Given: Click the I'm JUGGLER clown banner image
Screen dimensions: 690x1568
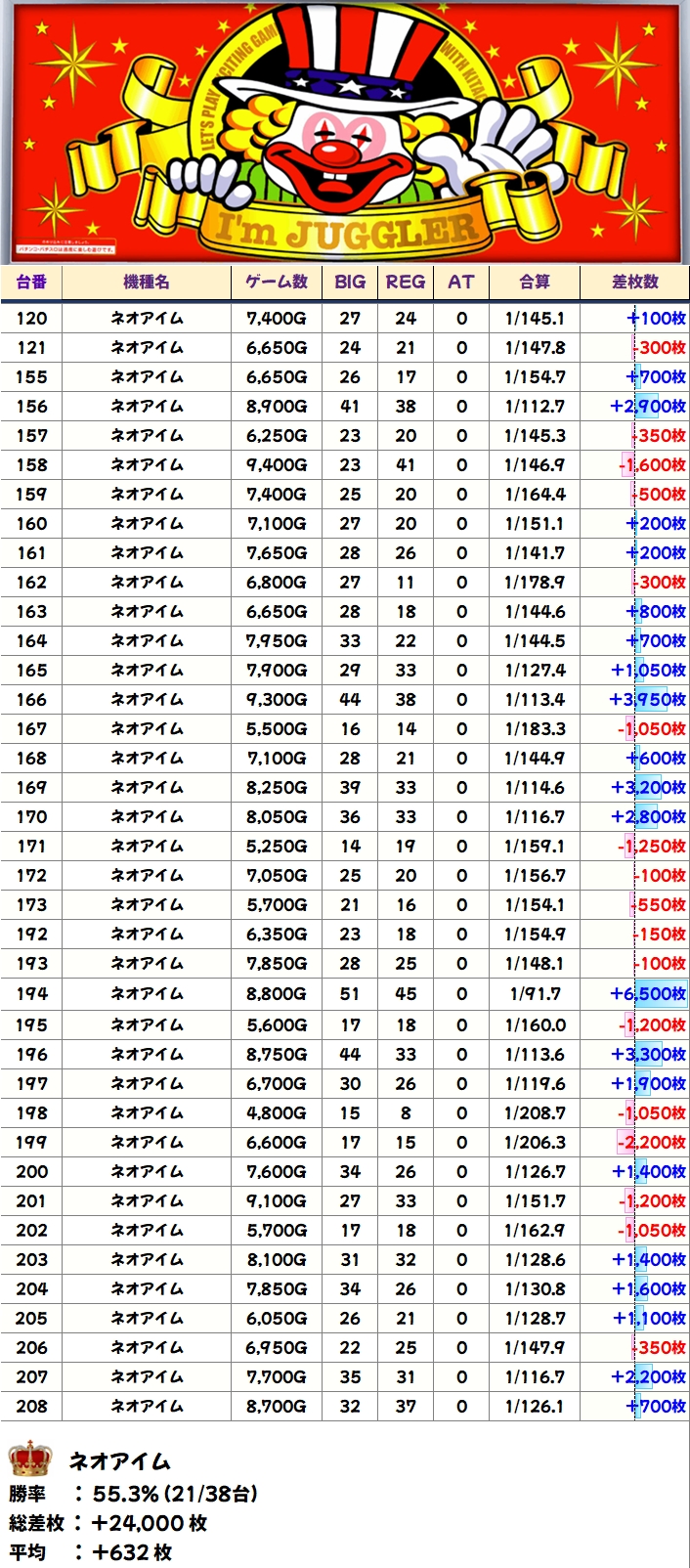Looking at the screenshot, I should (345, 133).
